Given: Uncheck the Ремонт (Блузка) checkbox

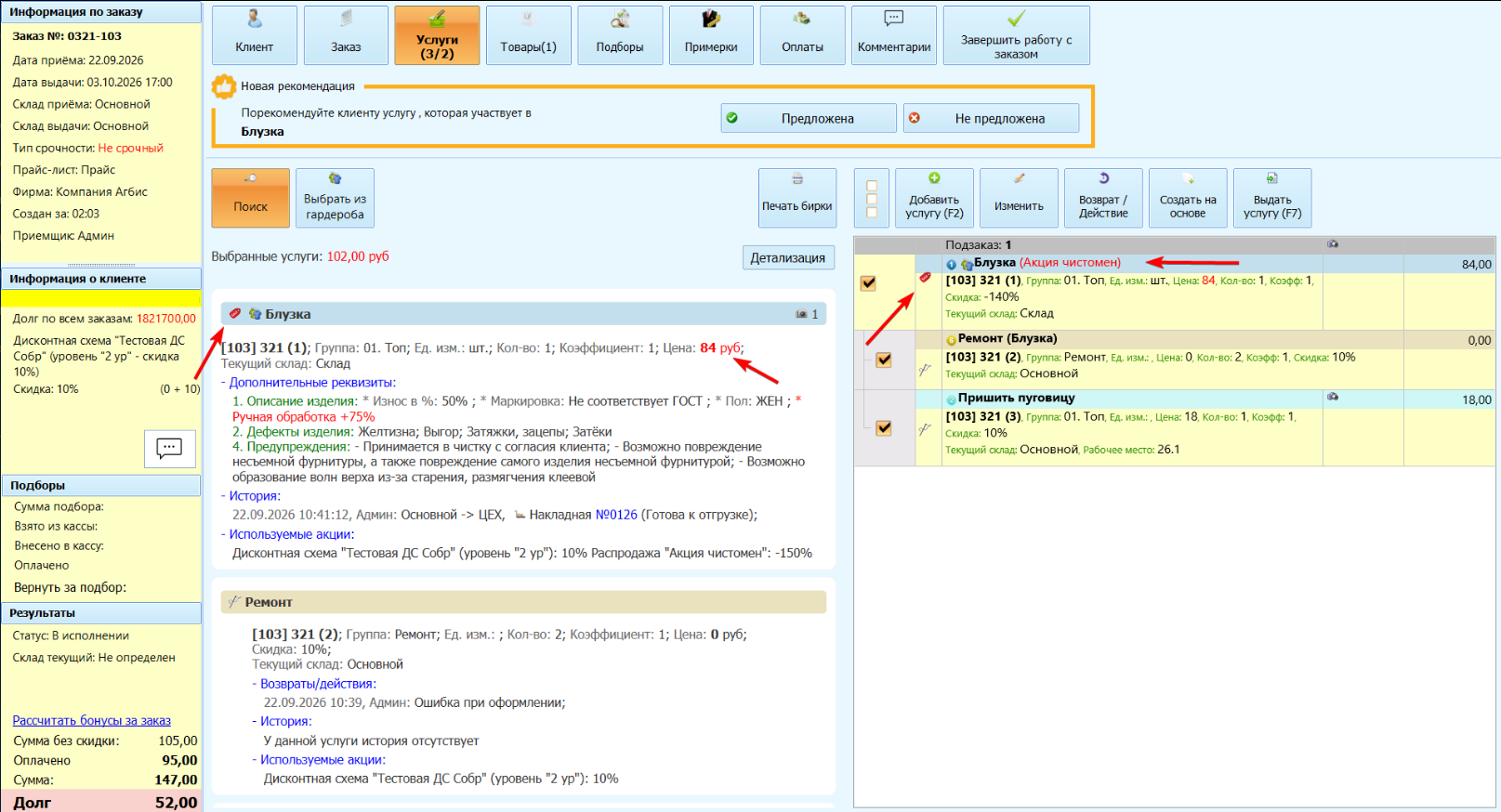Looking at the screenshot, I should click(884, 360).
